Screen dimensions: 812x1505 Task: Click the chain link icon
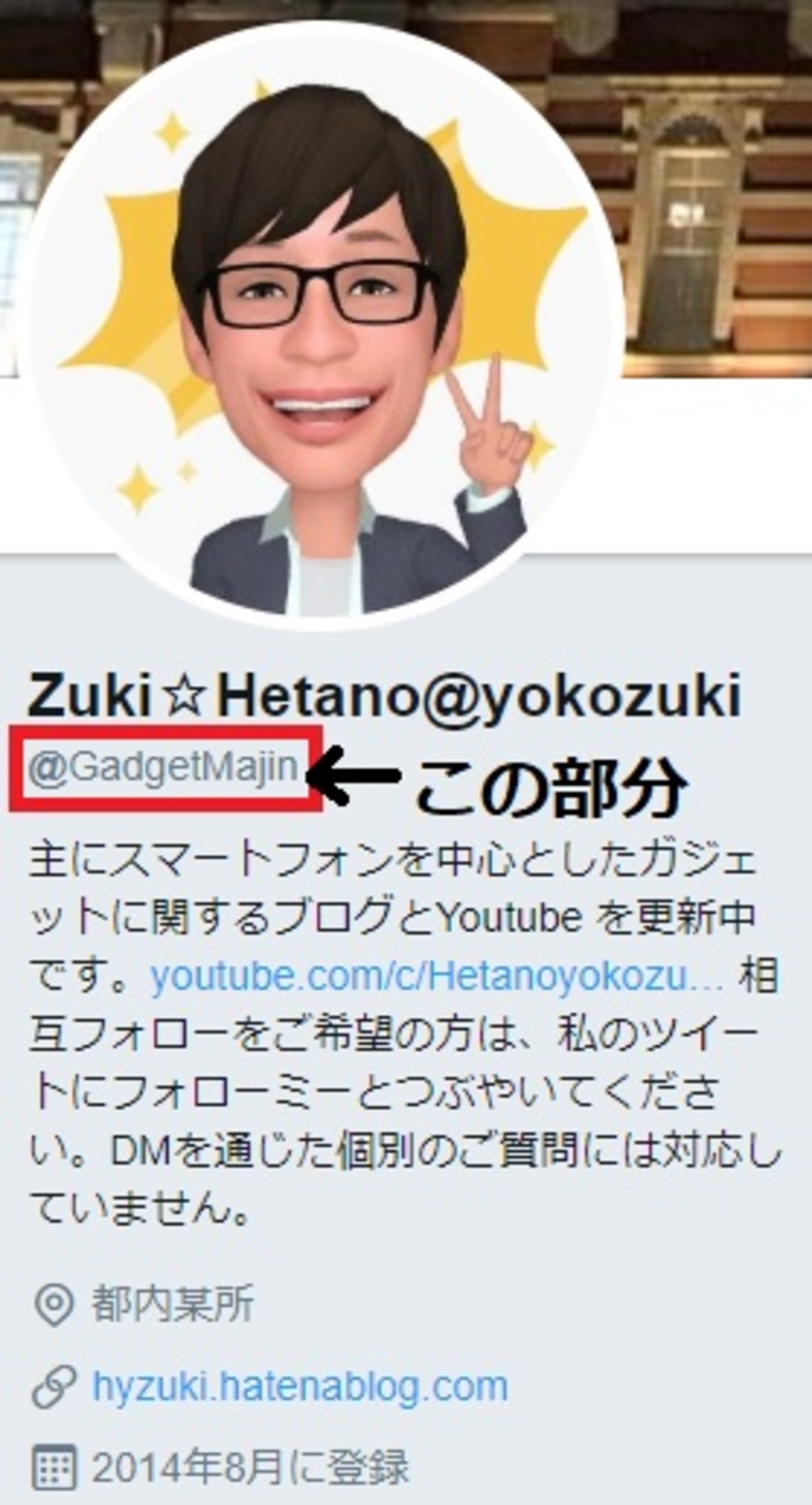coord(54,1386)
